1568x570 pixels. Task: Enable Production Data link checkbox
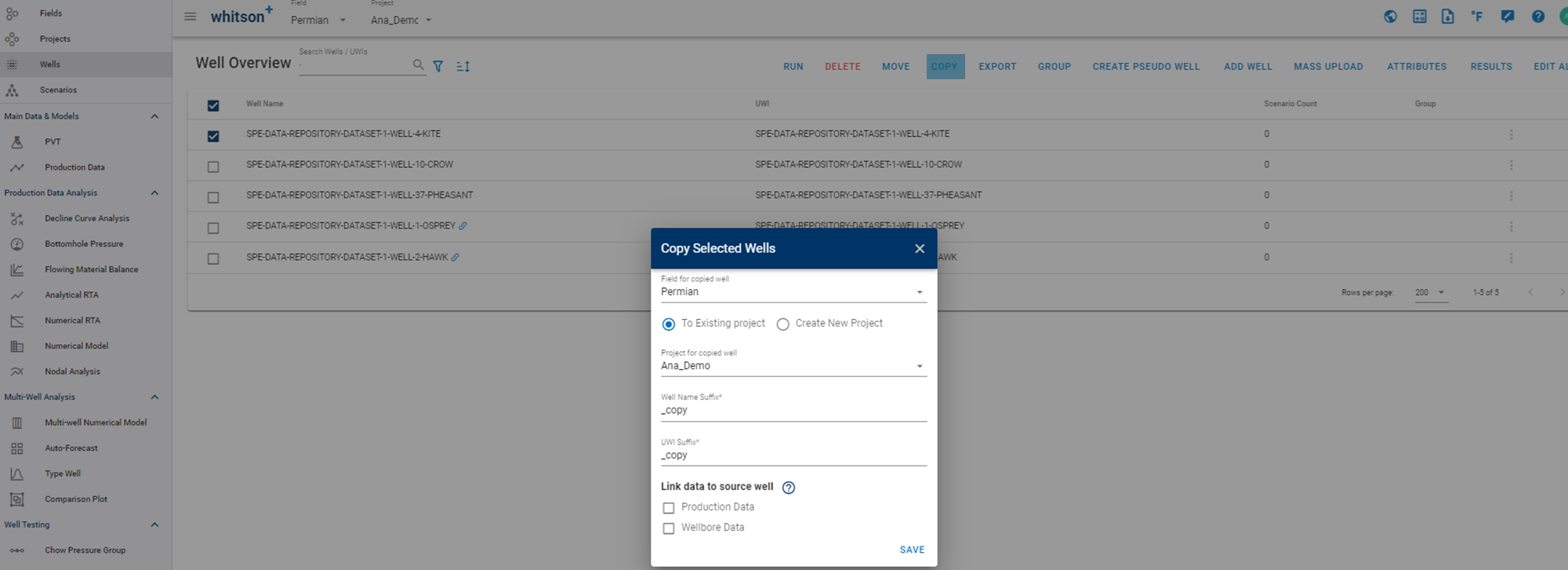pos(669,508)
